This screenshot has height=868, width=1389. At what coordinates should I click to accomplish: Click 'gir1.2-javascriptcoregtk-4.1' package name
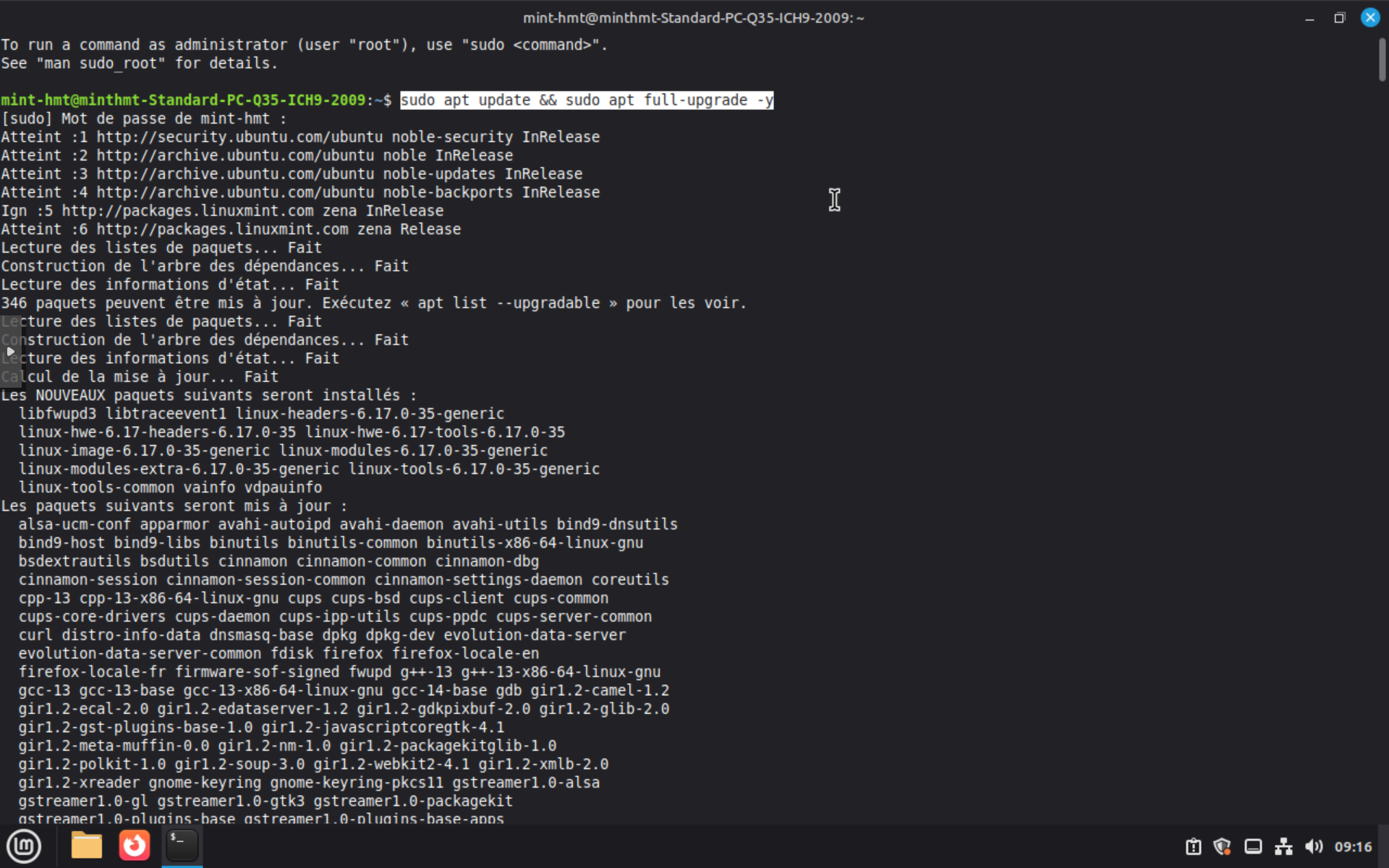383,727
